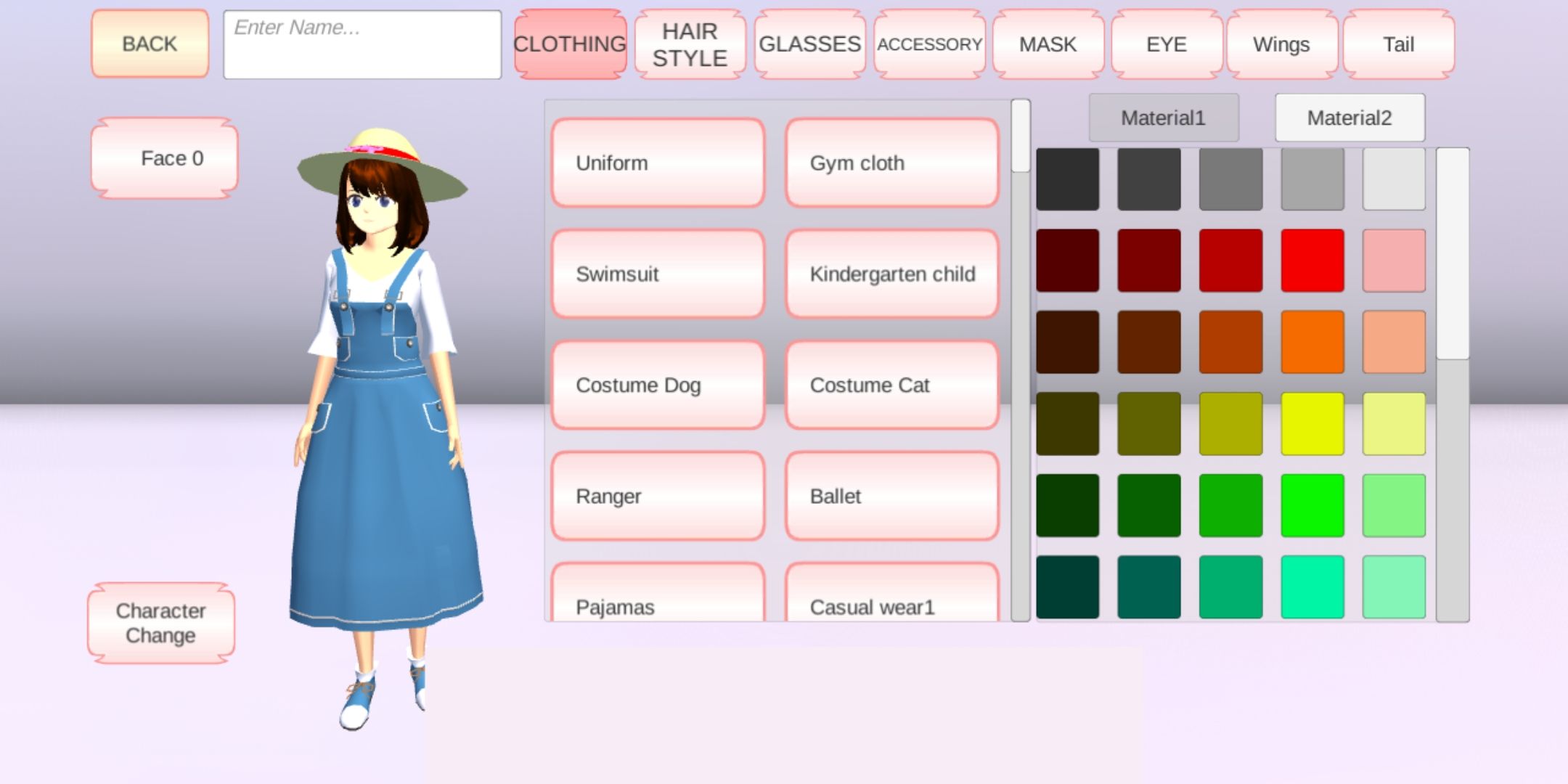The height and width of the screenshot is (784, 1568).
Task: Pick the bright orange color swatch
Action: tap(1312, 342)
